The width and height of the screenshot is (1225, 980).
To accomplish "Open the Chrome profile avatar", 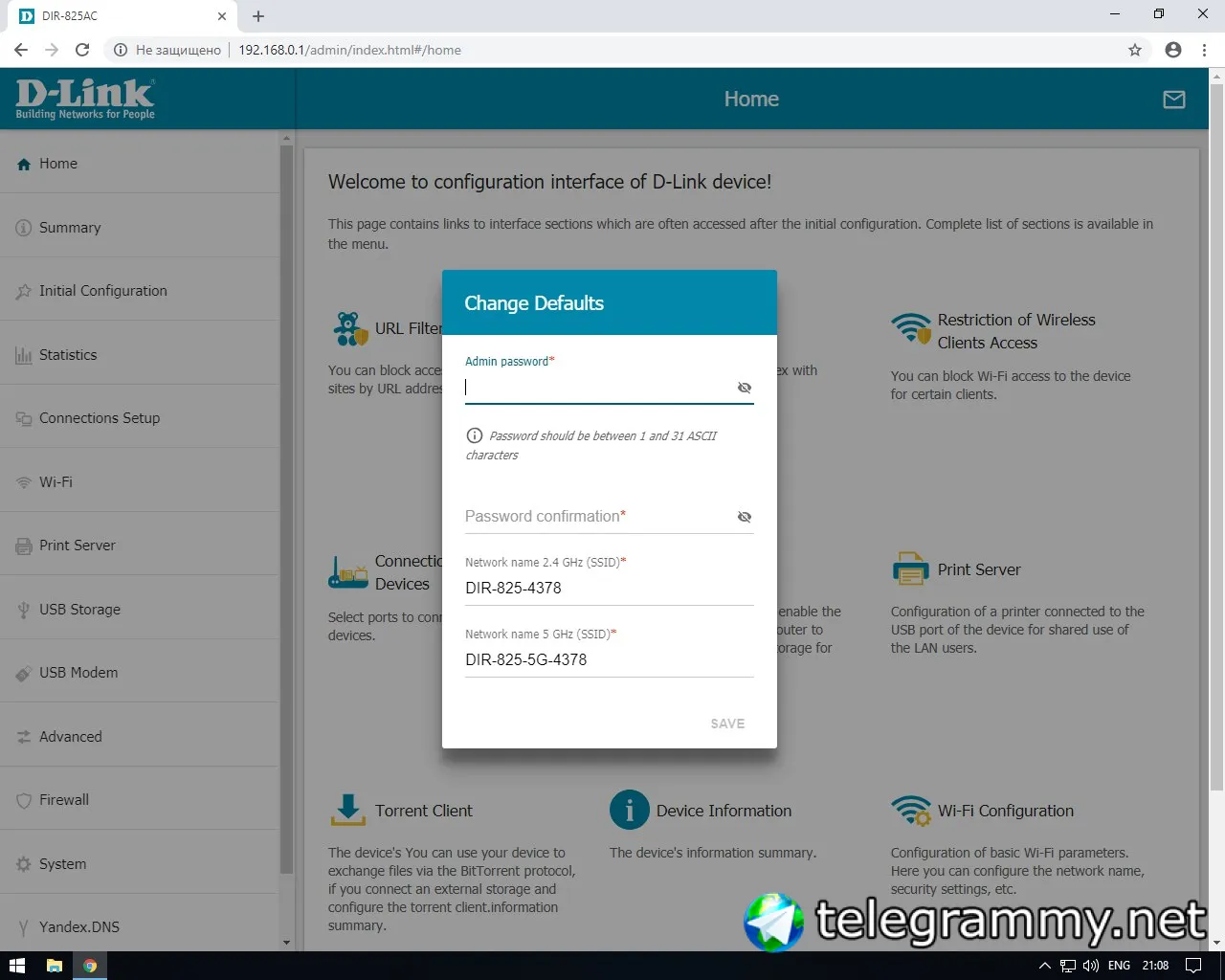I will (1173, 50).
